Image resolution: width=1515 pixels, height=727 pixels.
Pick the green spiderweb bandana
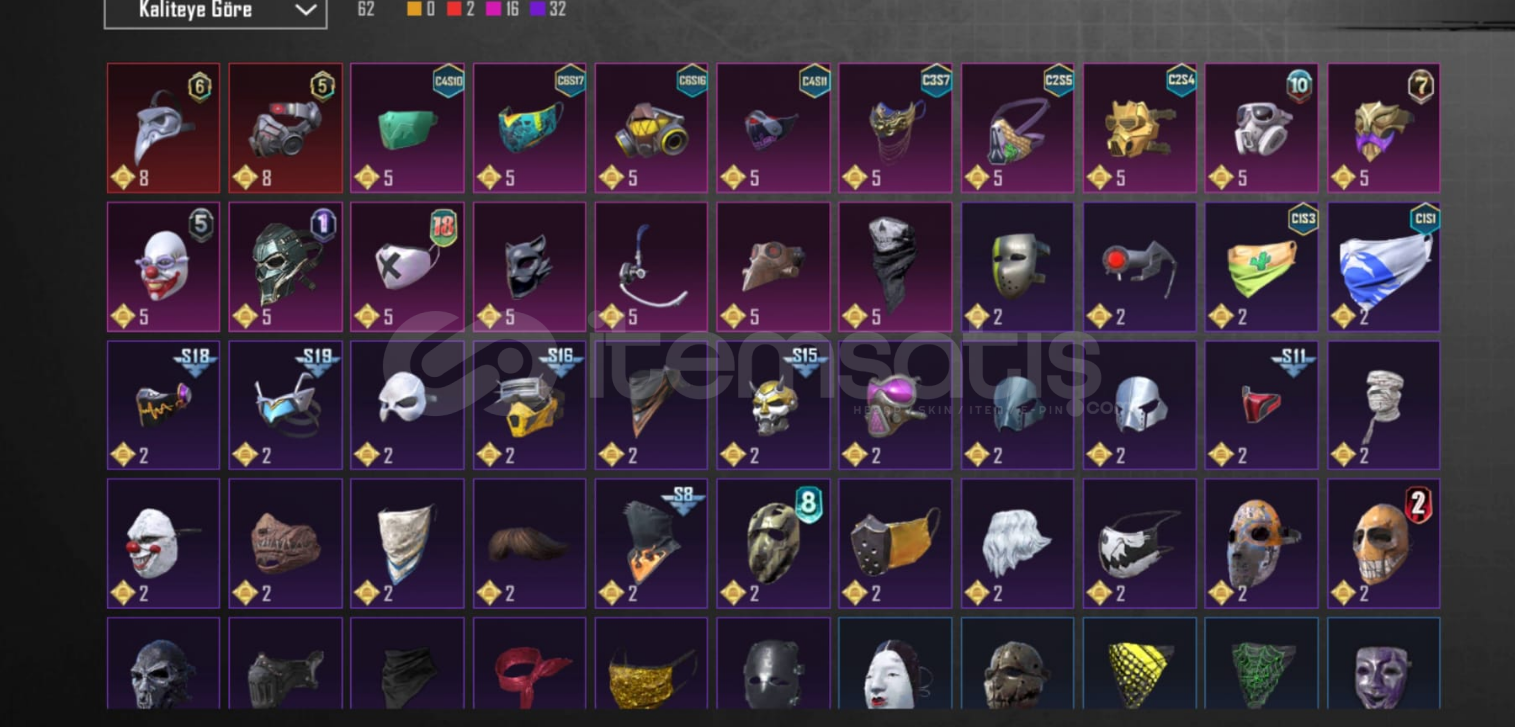(1261, 664)
